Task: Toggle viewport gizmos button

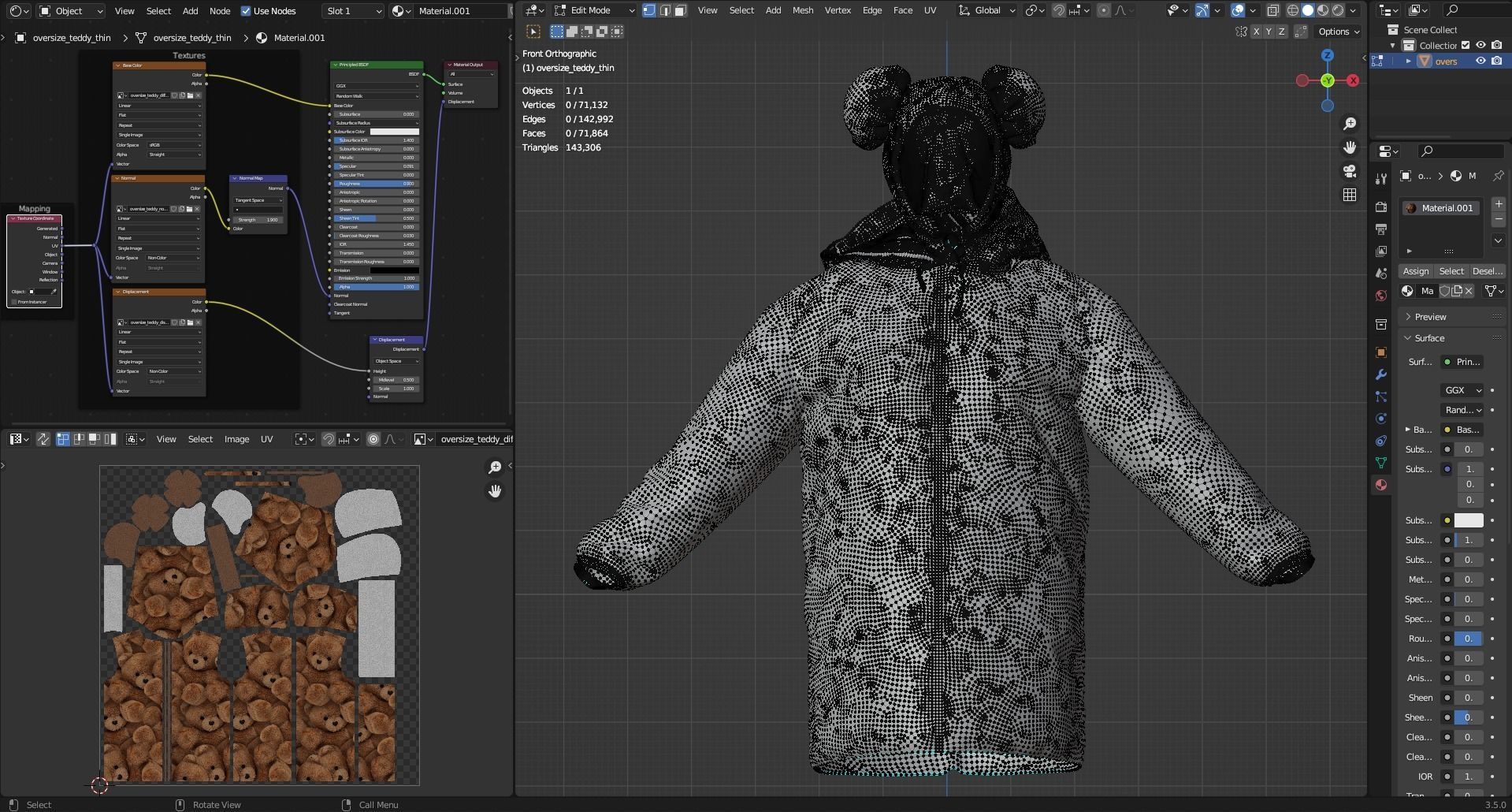Action: (1202, 10)
